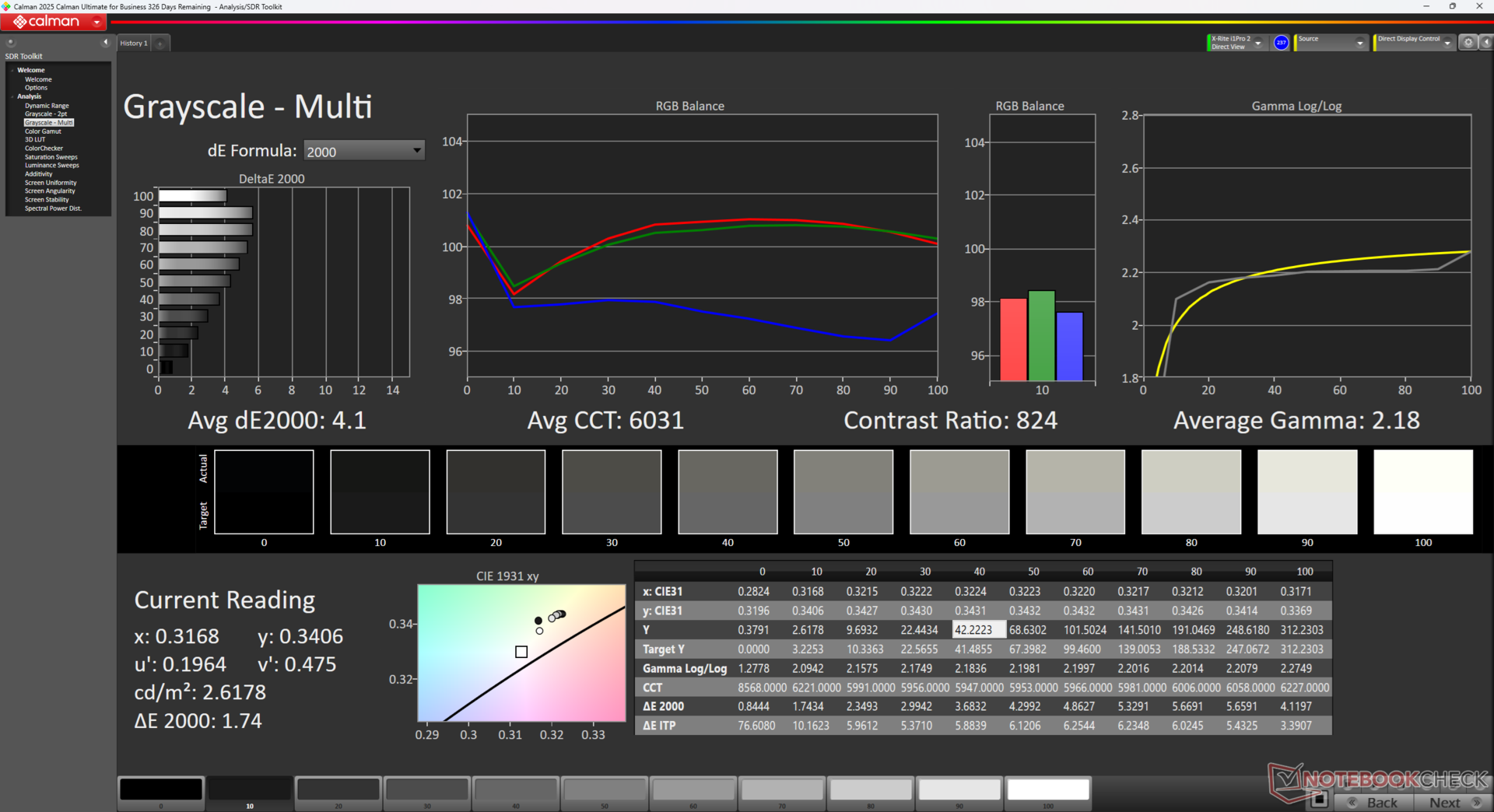Select the 10 level patch in bottom strip
1494x812 pixels.
[250, 793]
